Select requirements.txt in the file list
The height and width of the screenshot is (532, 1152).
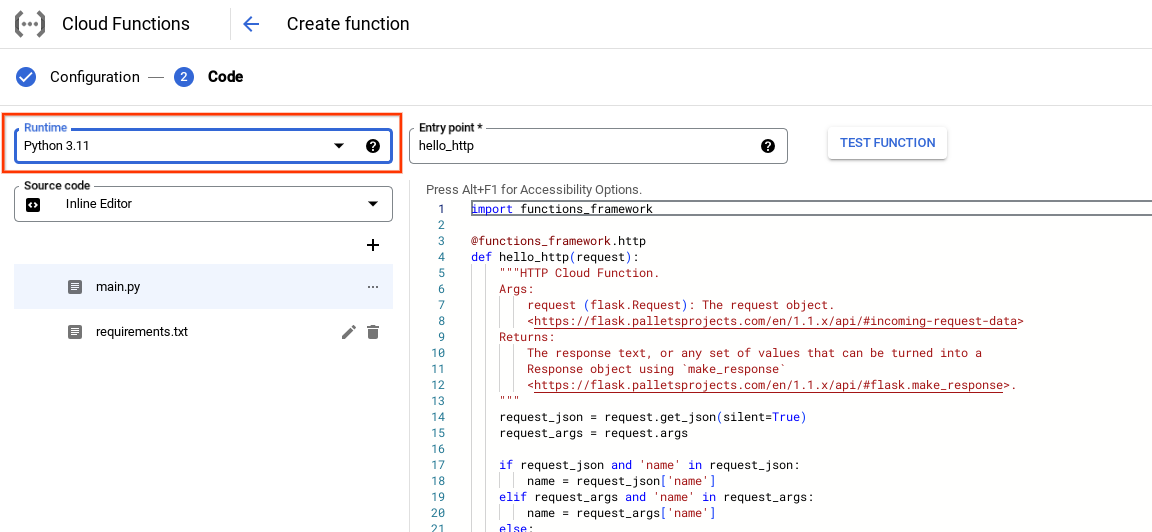click(x=141, y=332)
